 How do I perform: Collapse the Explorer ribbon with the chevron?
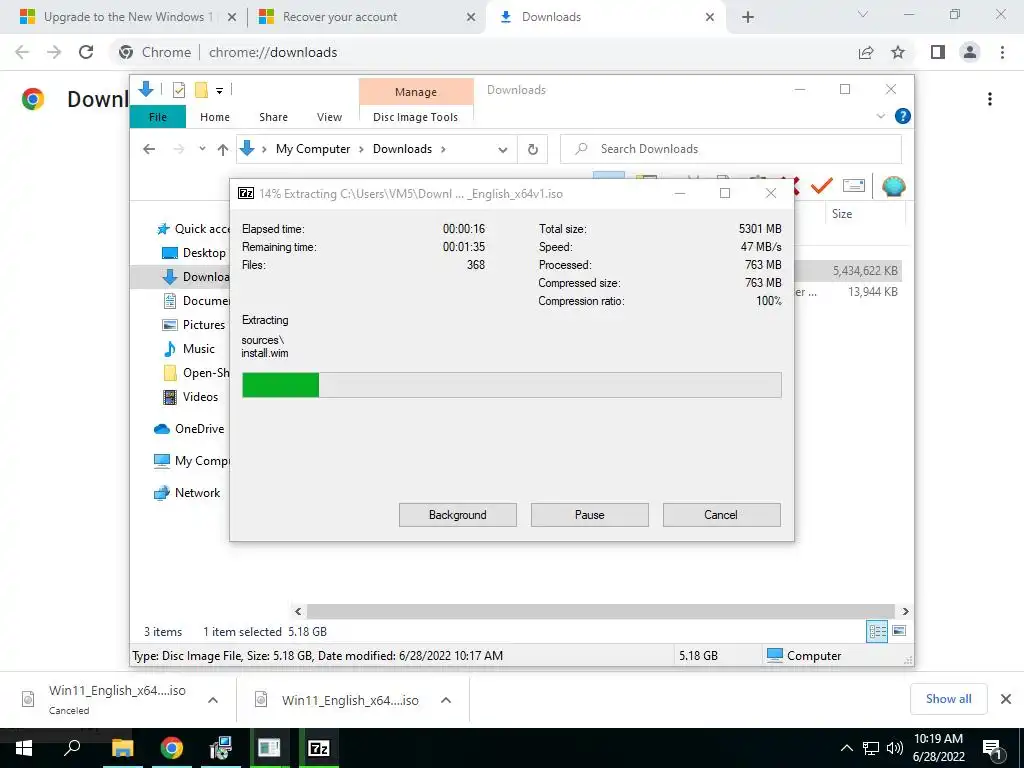click(x=880, y=116)
